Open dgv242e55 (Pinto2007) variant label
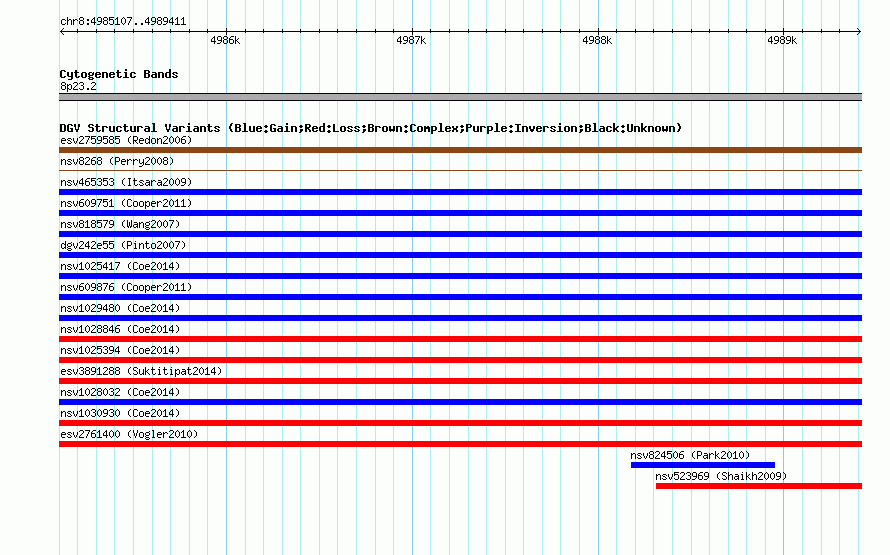Image resolution: width=890 pixels, height=555 pixels. pyautogui.click(x=123, y=245)
